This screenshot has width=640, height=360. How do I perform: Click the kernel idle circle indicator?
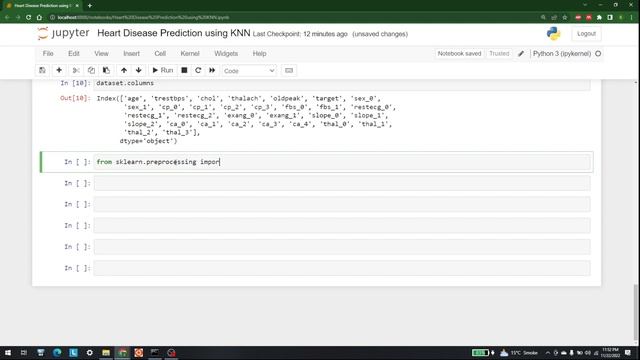click(x=598, y=53)
